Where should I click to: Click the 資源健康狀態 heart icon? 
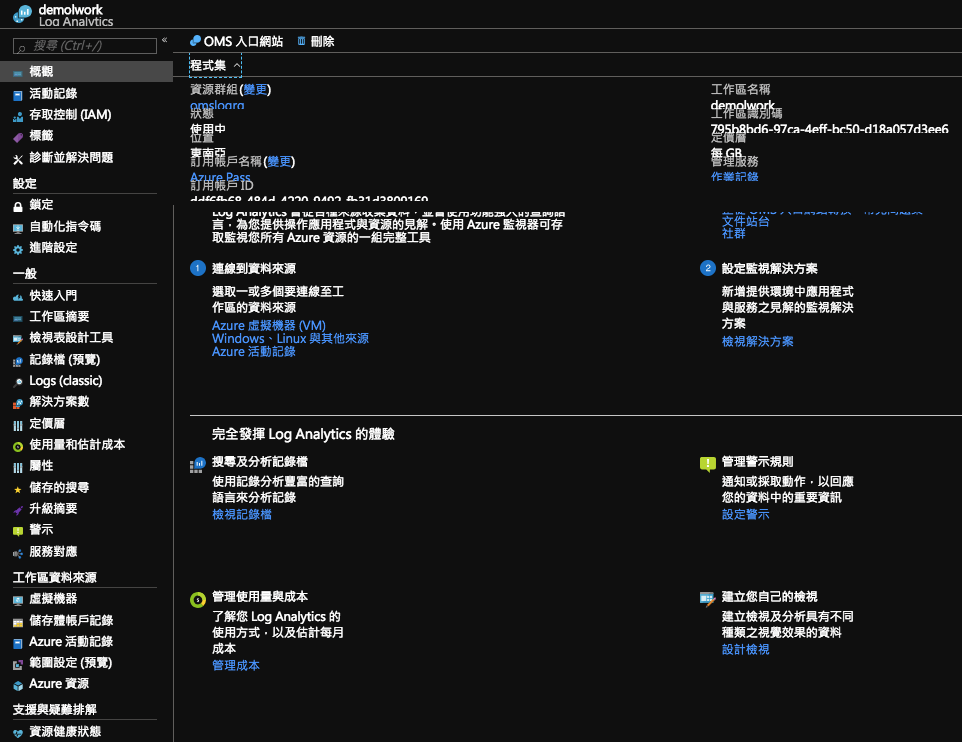coord(18,733)
